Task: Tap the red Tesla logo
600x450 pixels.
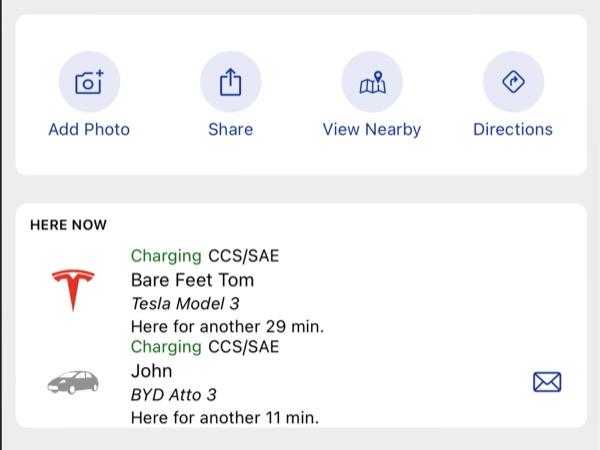Action: point(73,290)
